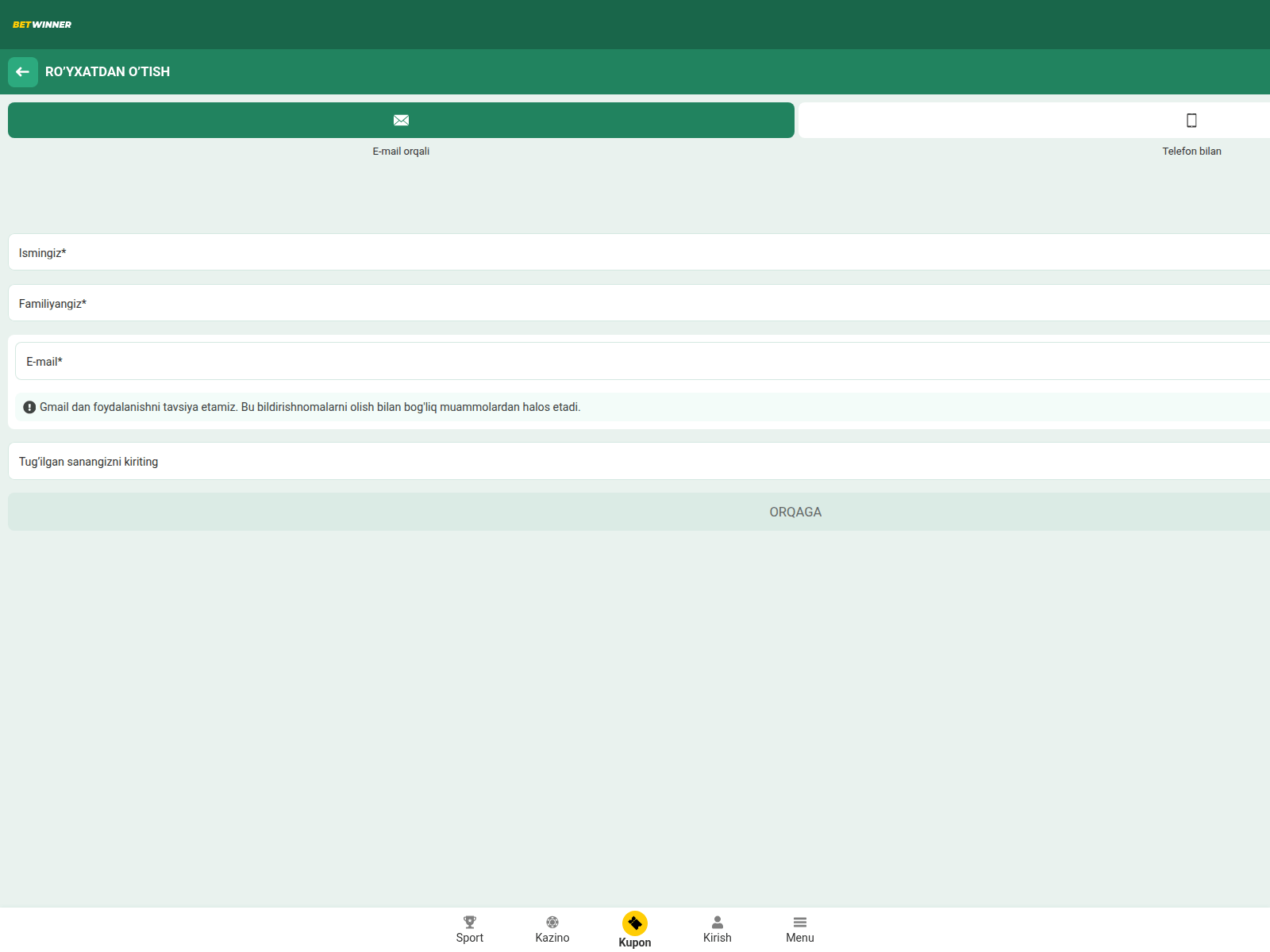Click the Gmail recommendation info icon

(29, 407)
